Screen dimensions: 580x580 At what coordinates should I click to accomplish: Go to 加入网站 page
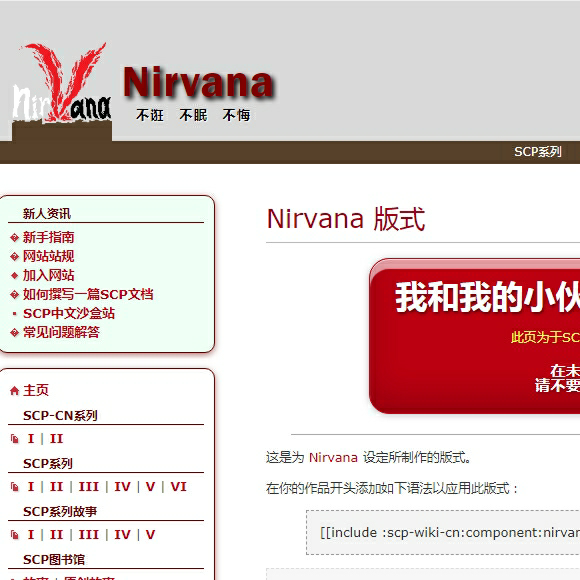pos(48,276)
